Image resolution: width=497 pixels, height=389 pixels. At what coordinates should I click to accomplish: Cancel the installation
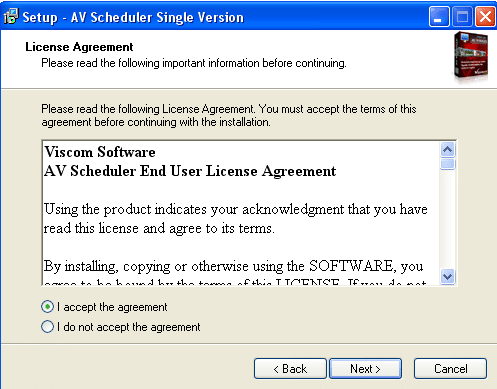pyautogui.click(x=450, y=369)
